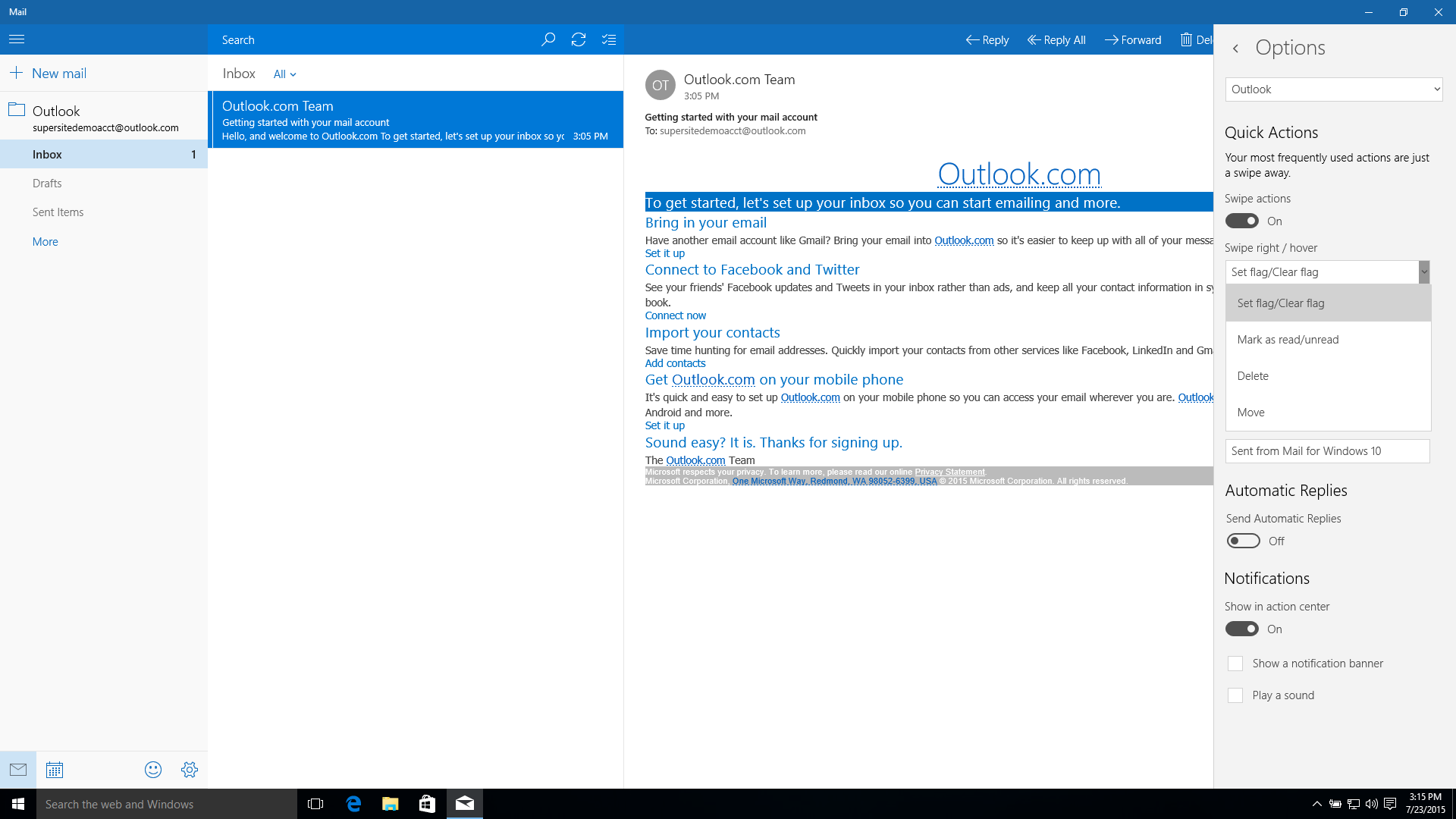1456x819 pixels.
Task: Turn off the Swipe actions toggle
Action: coord(1242,221)
